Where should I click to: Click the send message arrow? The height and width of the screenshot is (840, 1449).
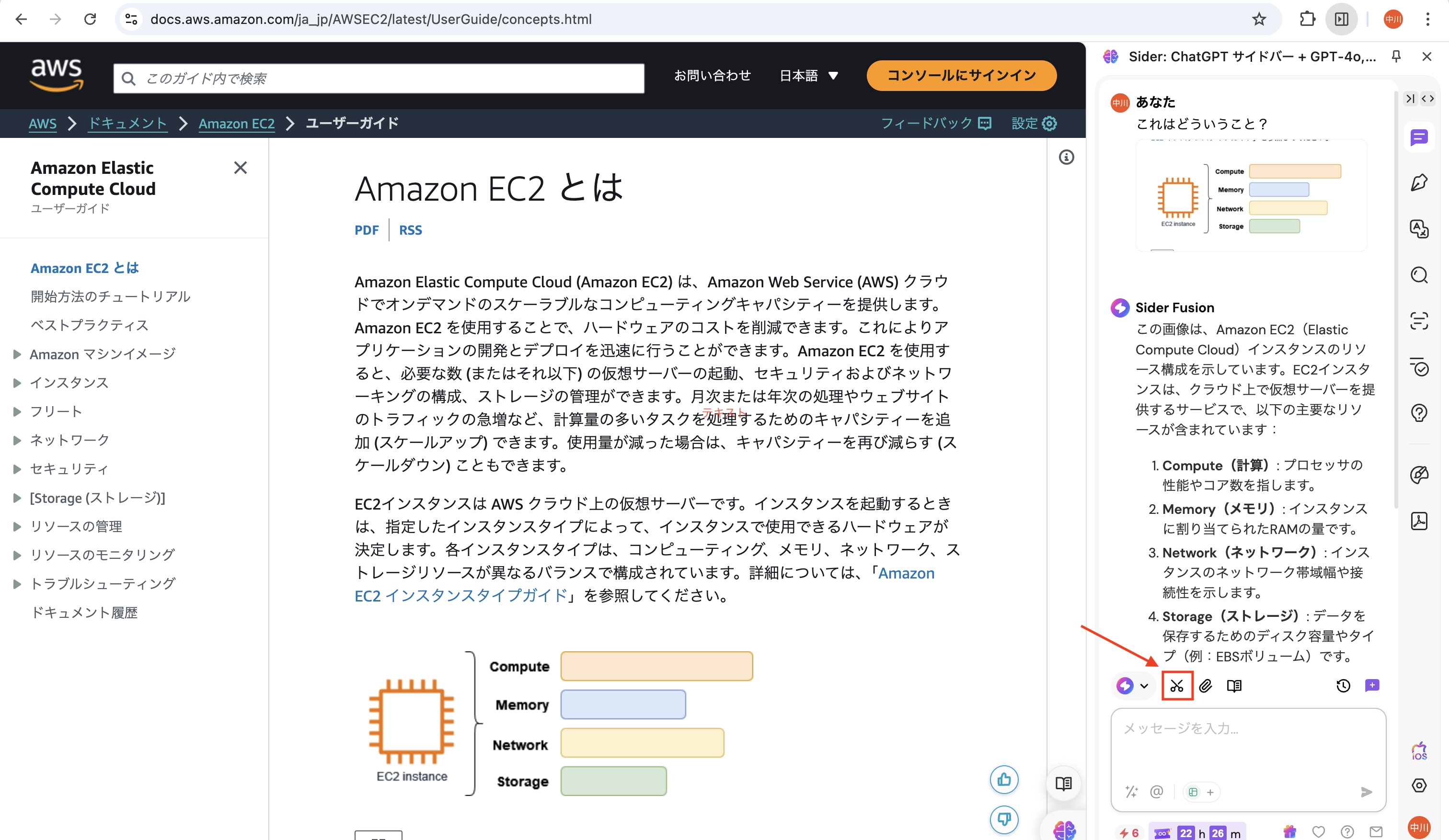click(x=1367, y=792)
